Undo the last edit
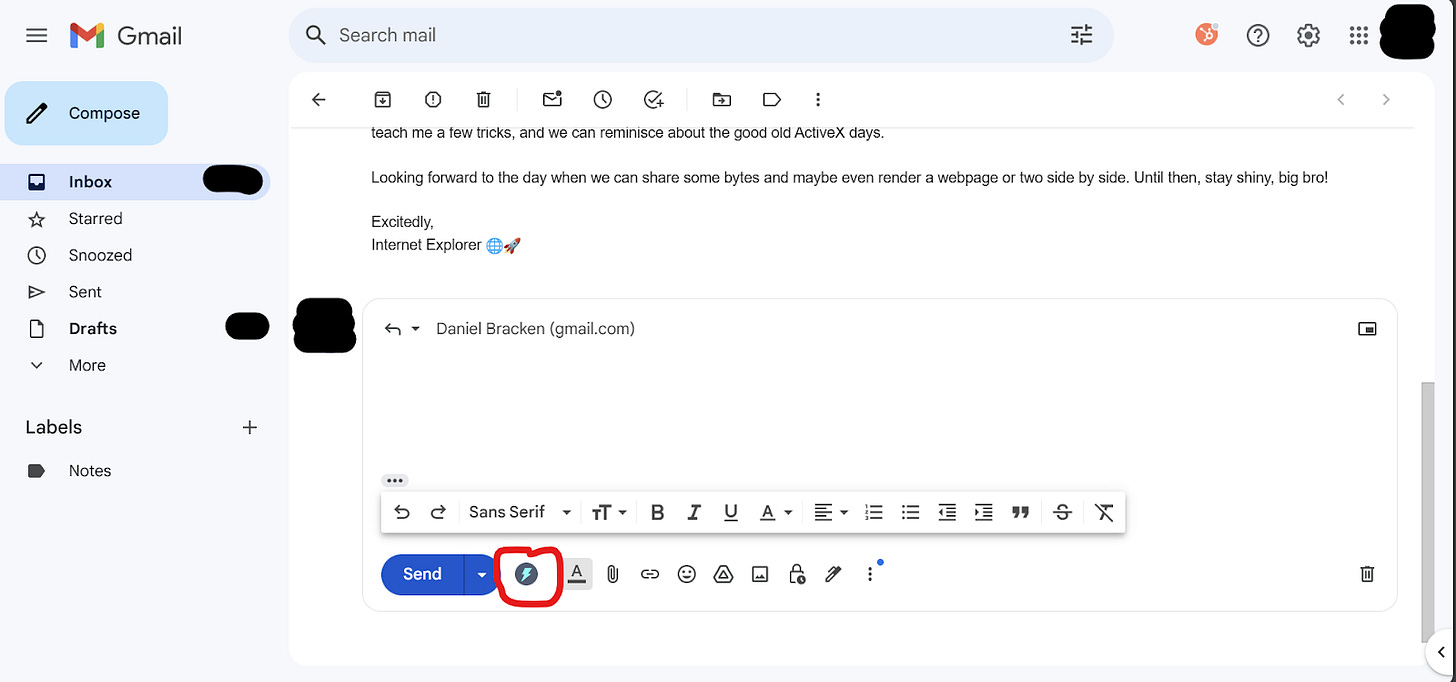This screenshot has height=682, width=1456. 402,512
